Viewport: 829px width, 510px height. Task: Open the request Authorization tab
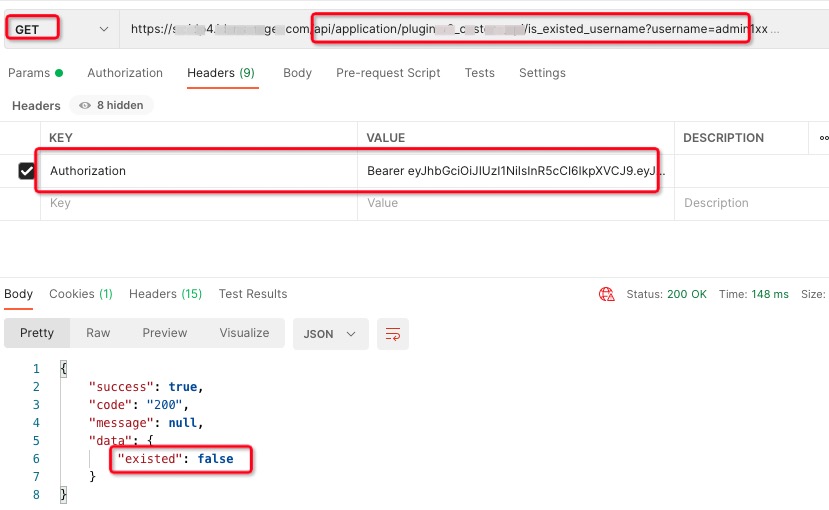coord(125,73)
